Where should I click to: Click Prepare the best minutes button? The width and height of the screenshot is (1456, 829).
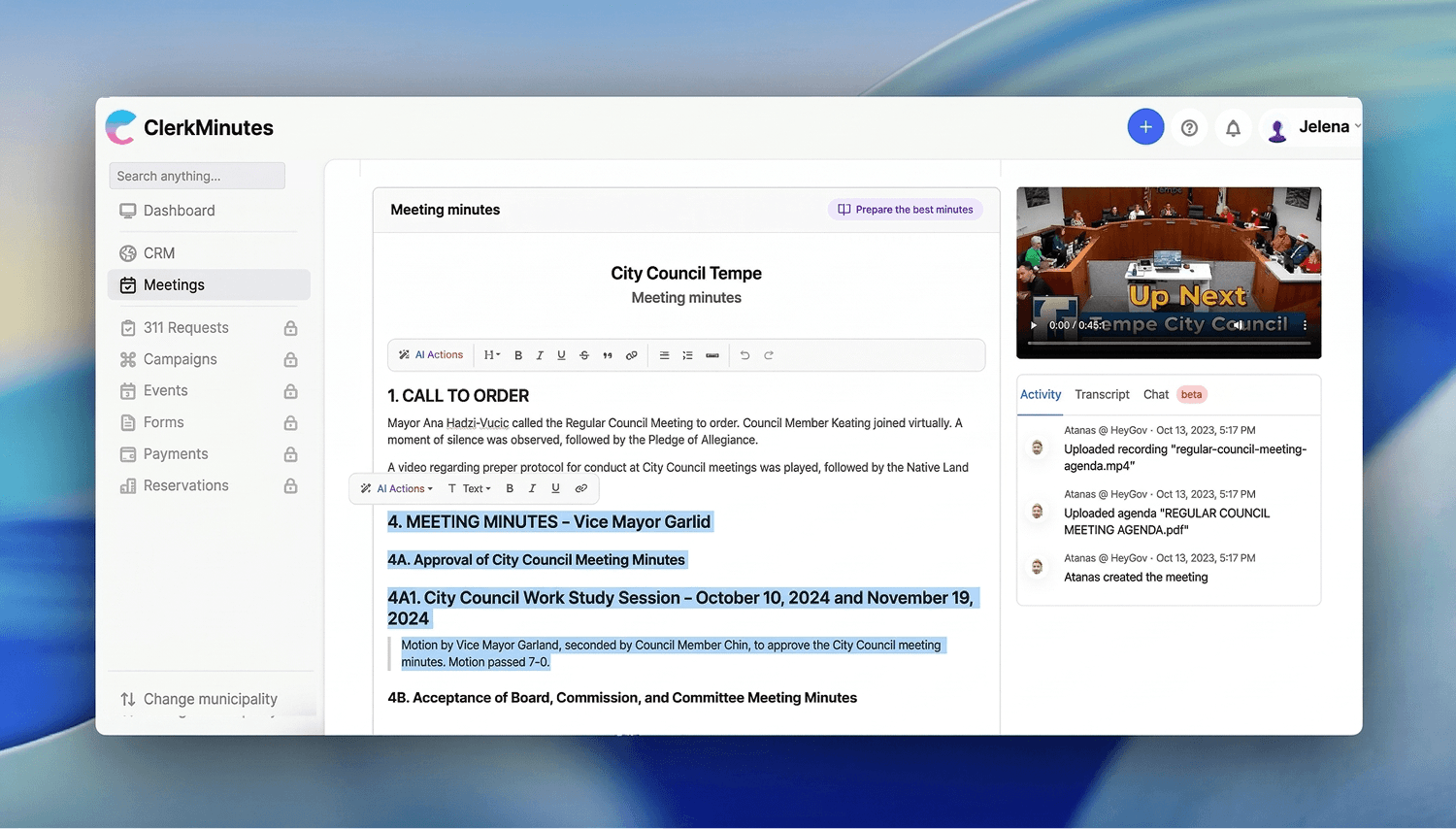pos(906,210)
